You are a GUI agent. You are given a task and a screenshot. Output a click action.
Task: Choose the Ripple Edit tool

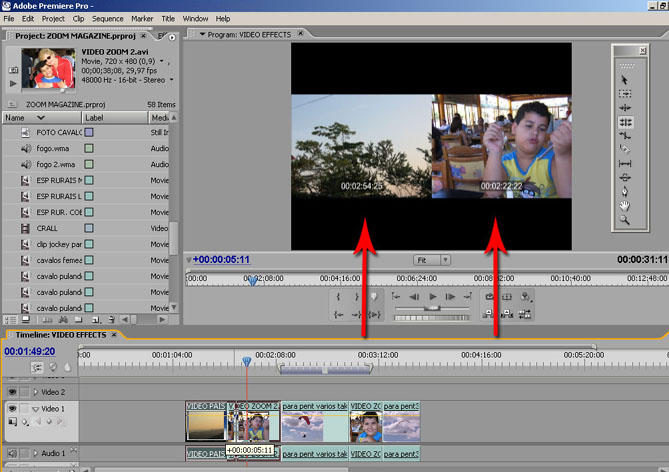625,107
